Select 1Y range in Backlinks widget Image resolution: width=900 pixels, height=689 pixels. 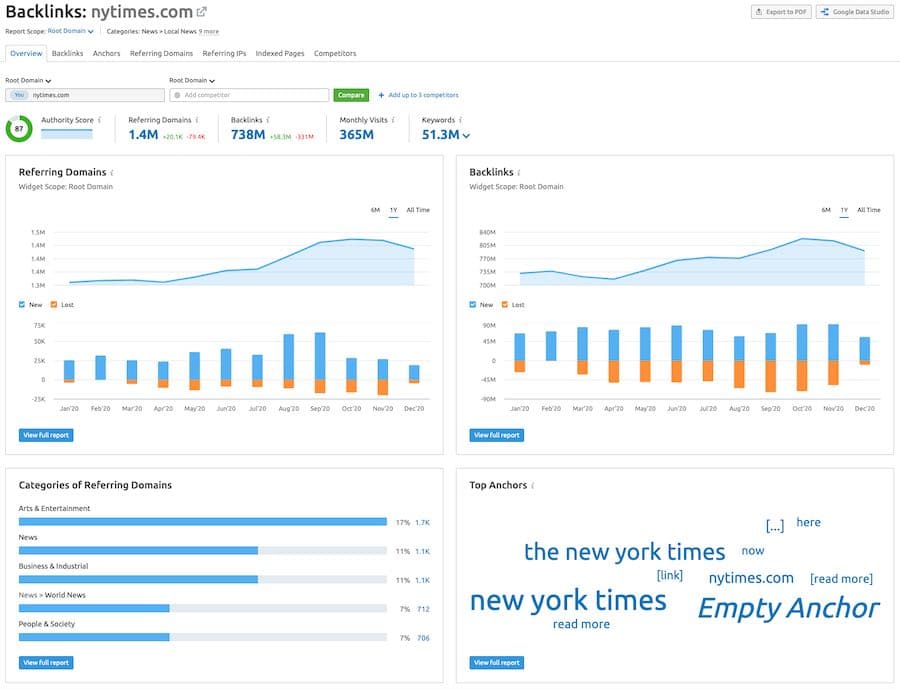click(844, 210)
